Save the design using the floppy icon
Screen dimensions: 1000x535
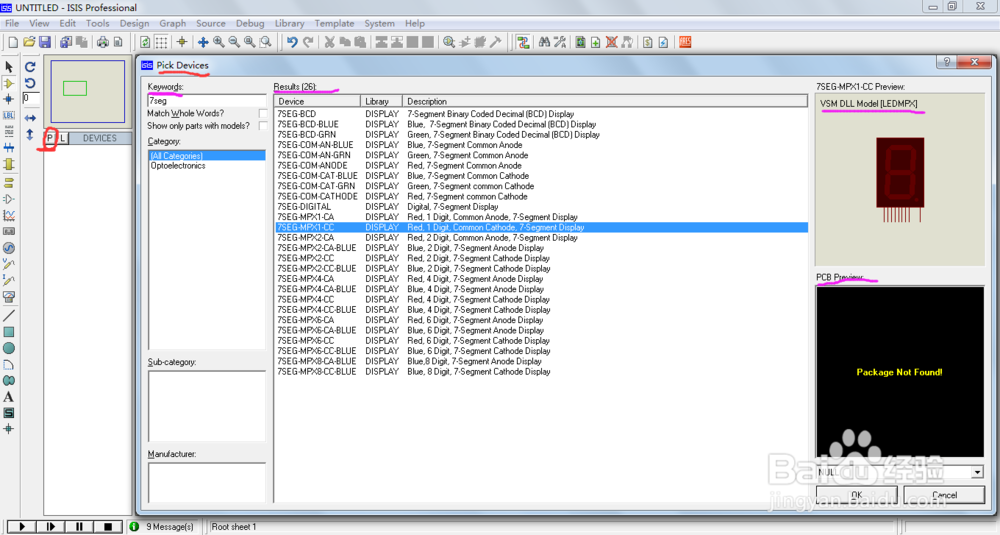click(x=45, y=43)
